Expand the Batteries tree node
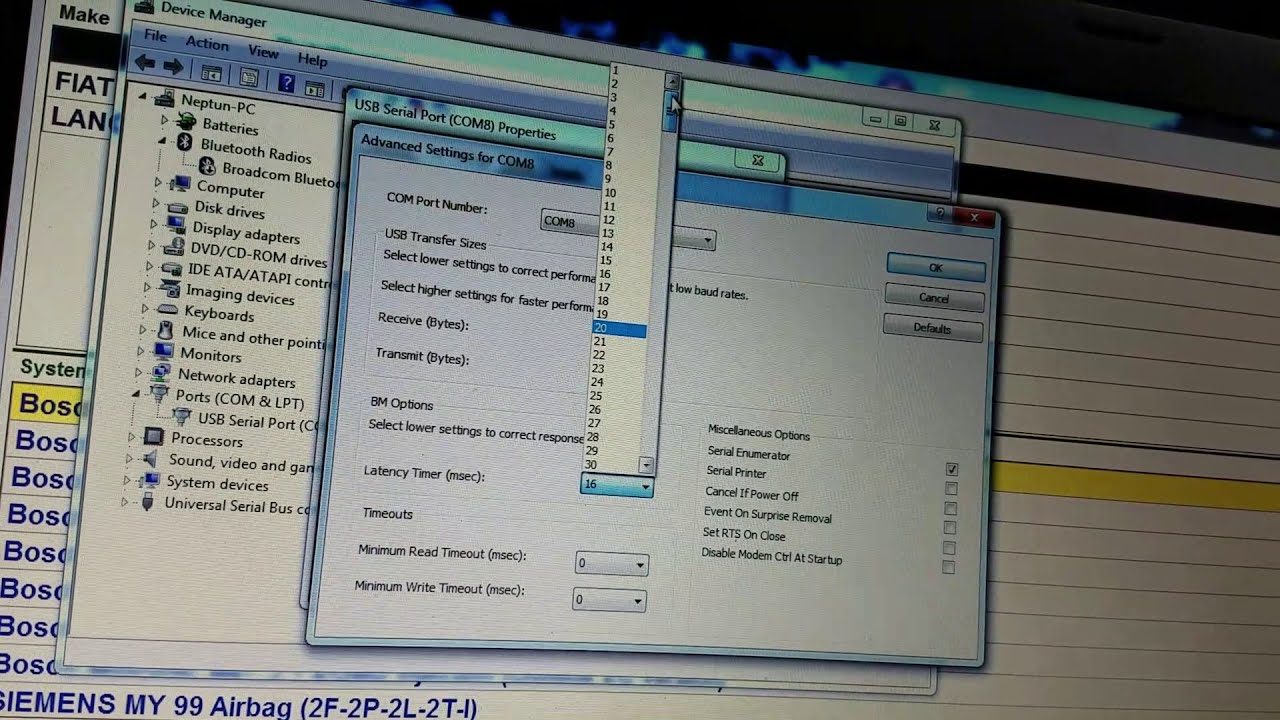The image size is (1280, 720). (x=165, y=119)
